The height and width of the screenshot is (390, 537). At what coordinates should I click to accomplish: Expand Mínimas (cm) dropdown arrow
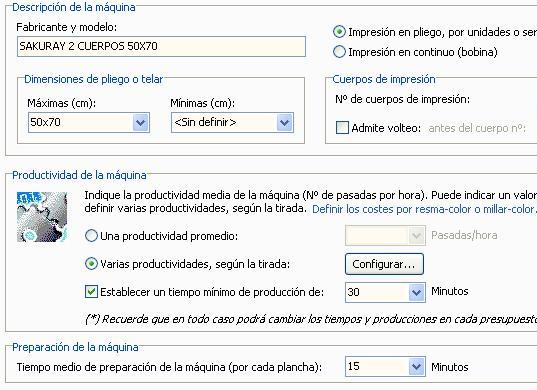pyautogui.click(x=285, y=122)
